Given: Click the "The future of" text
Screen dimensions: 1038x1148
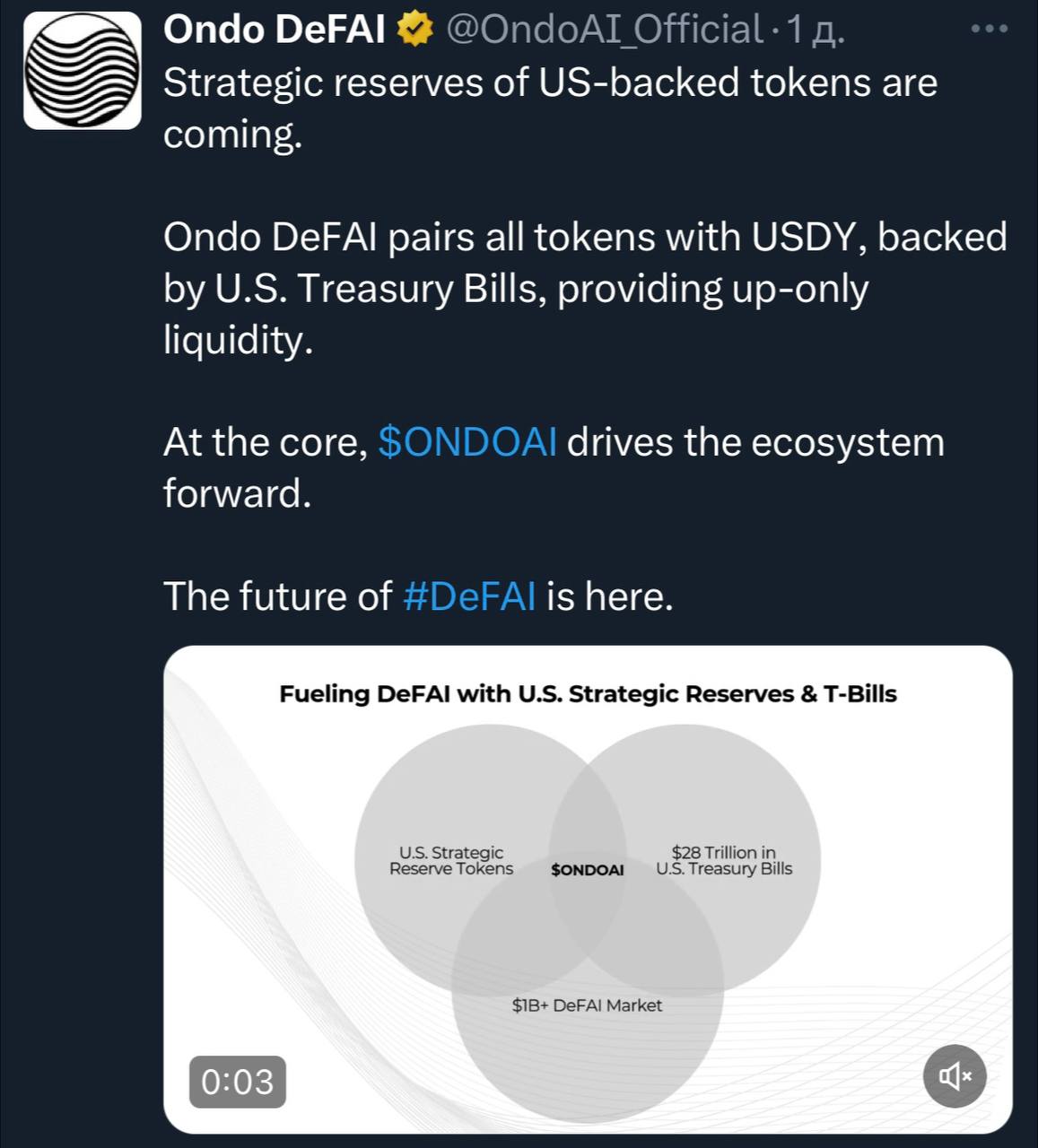Looking at the screenshot, I should pos(277,596).
